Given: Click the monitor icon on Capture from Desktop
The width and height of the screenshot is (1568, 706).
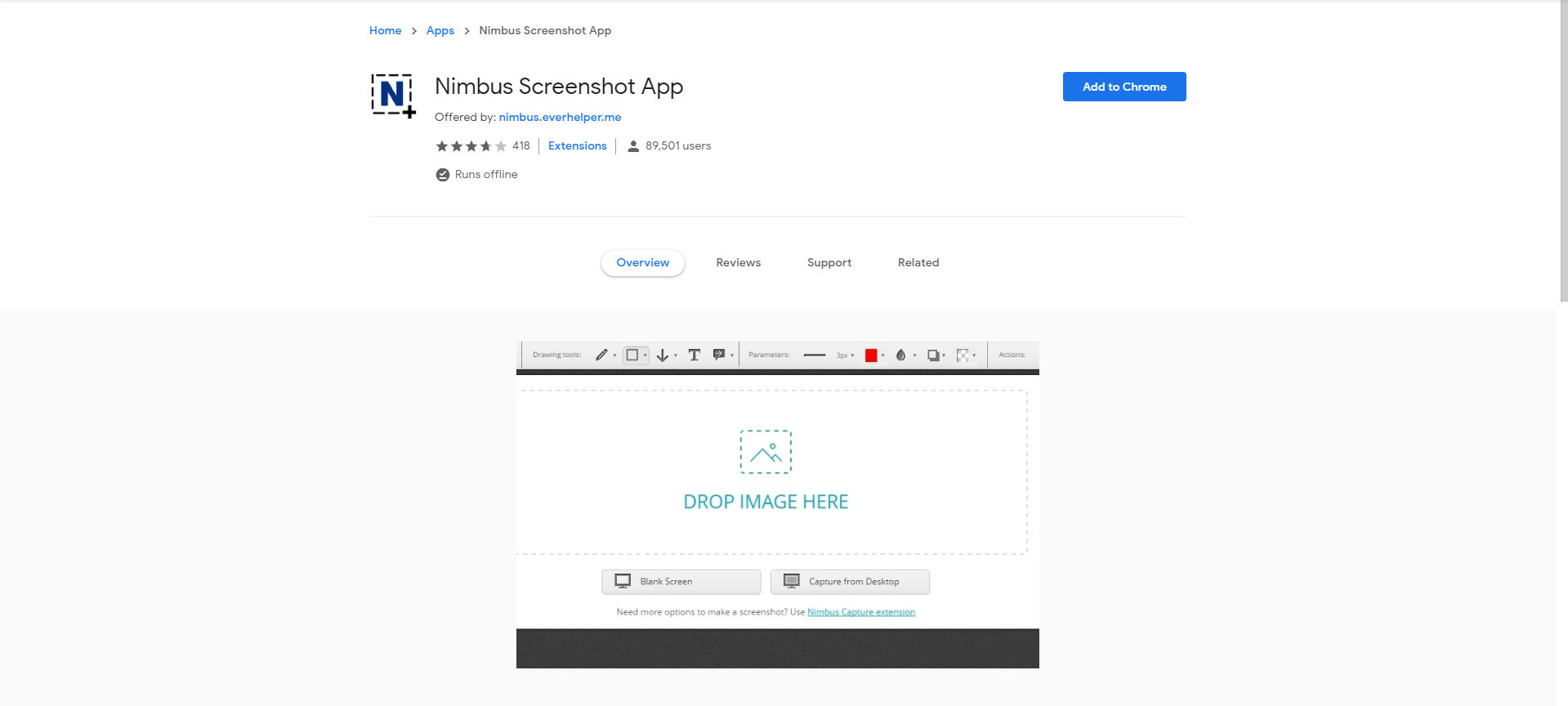Looking at the screenshot, I should click(792, 581).
